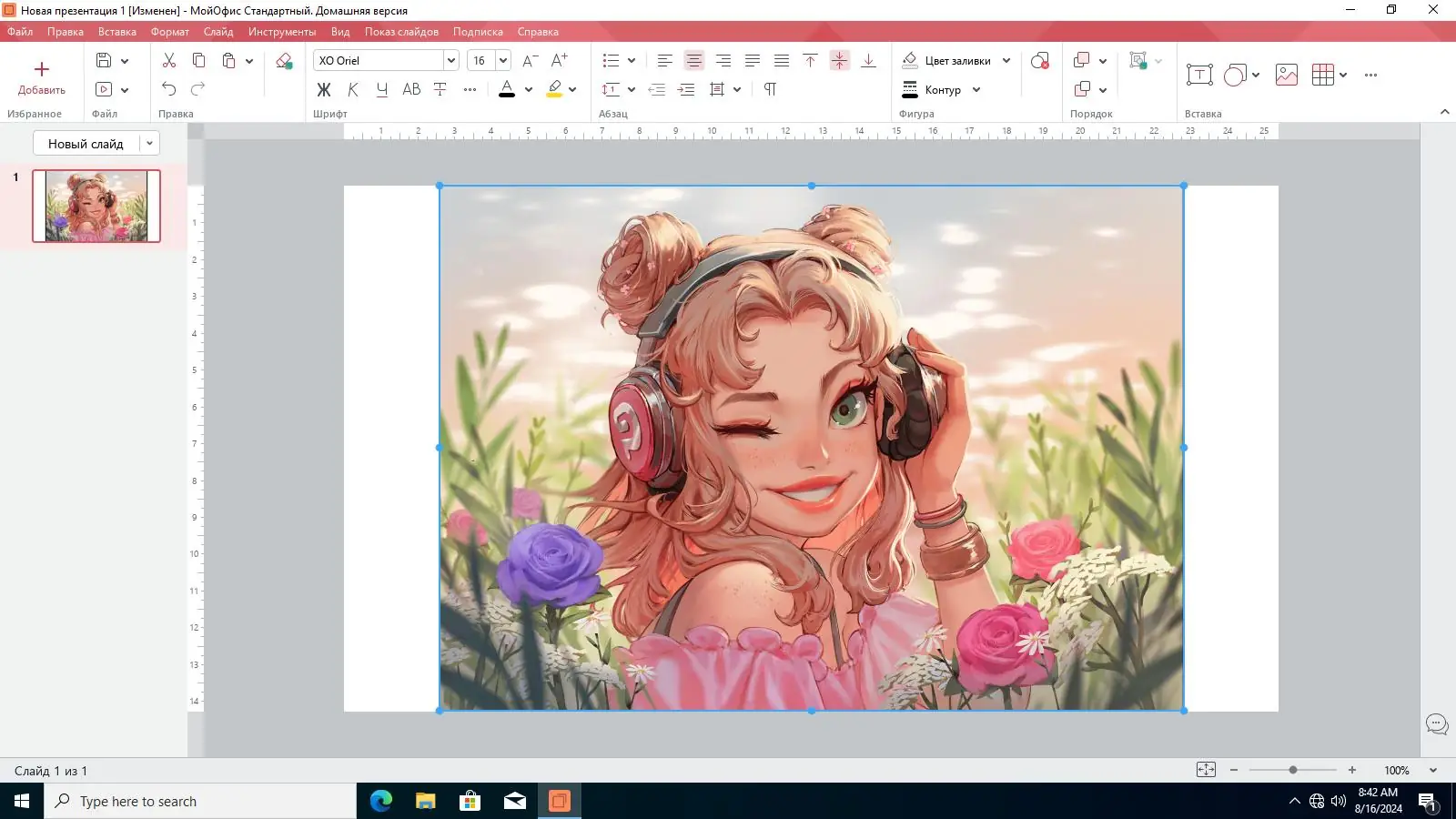Align text to the left

665,61
